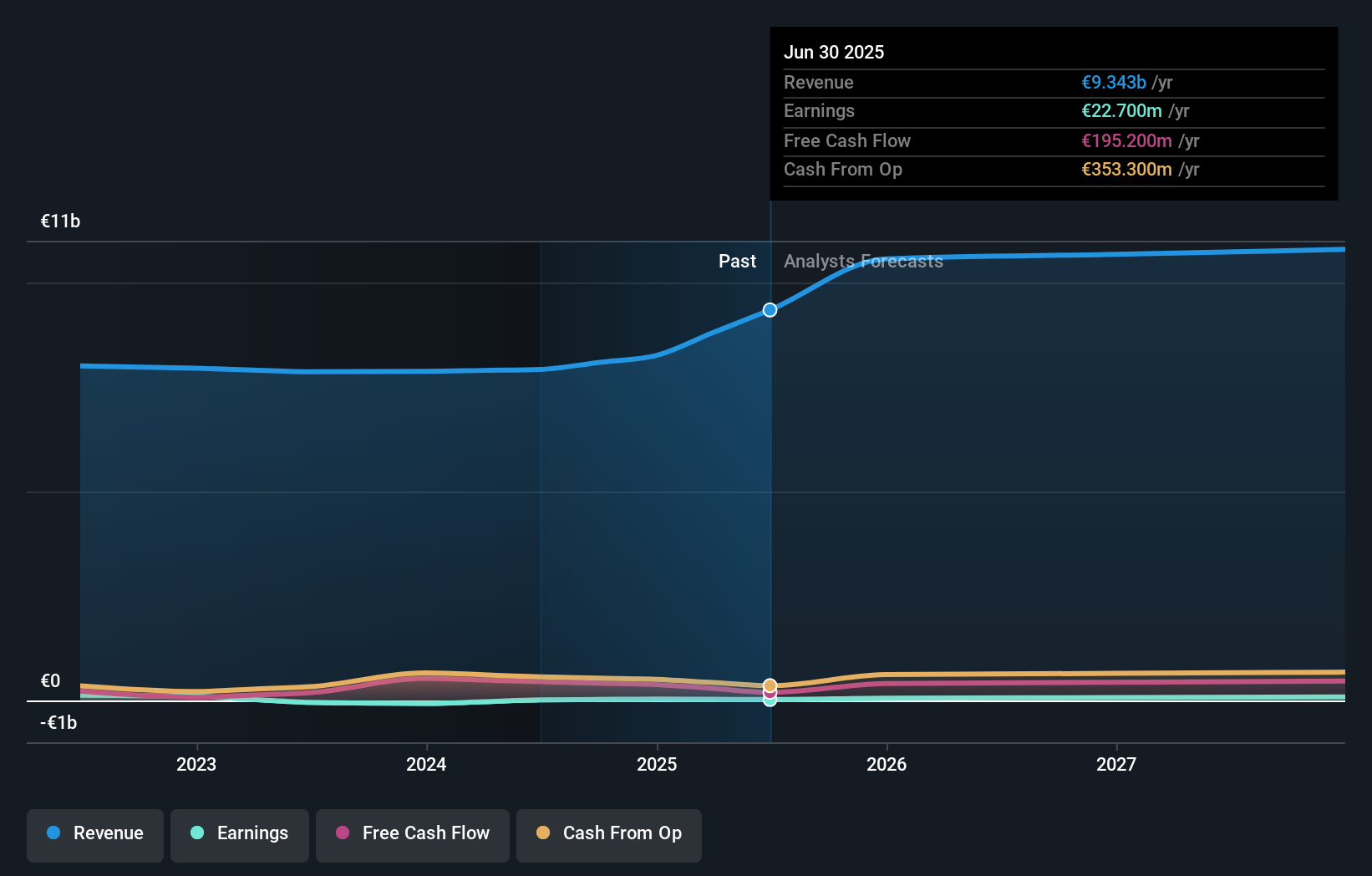Viewport: 1372px width, 876px height.
Task: Click the blue Revenue dot icon in legend
Action: click(x=52, y=833)
